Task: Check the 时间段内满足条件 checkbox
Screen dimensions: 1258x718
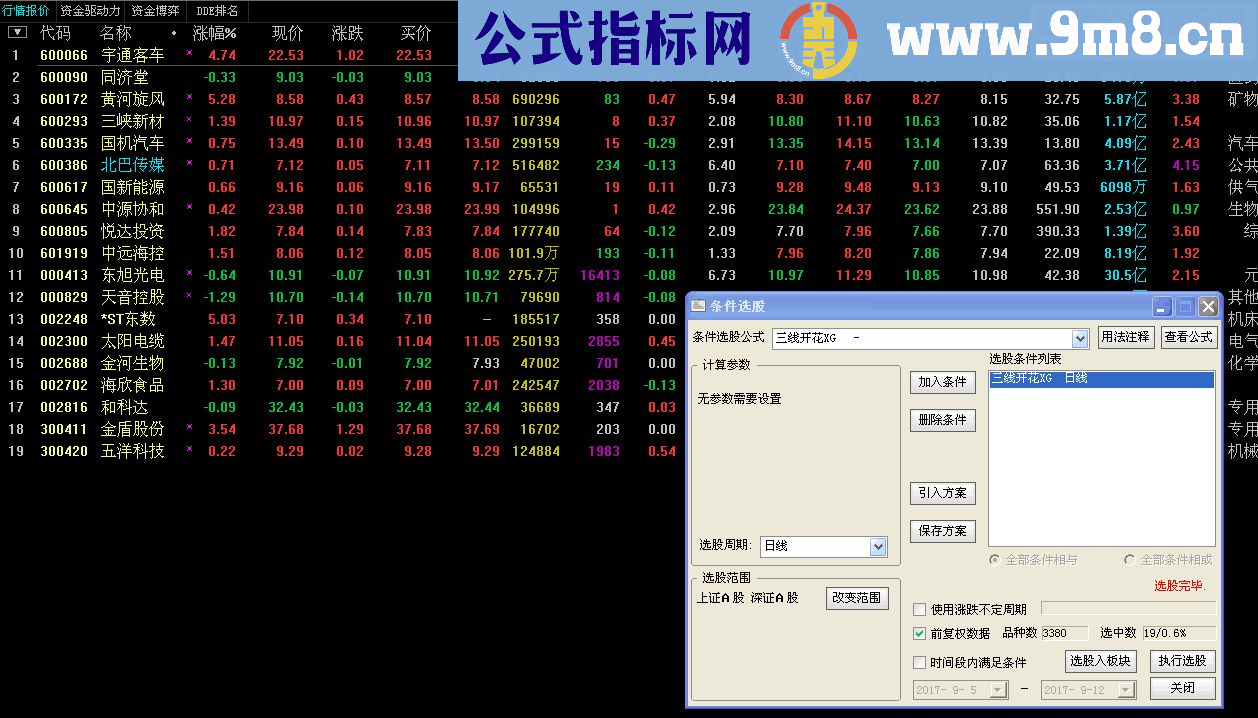Action: pos(918,662)
